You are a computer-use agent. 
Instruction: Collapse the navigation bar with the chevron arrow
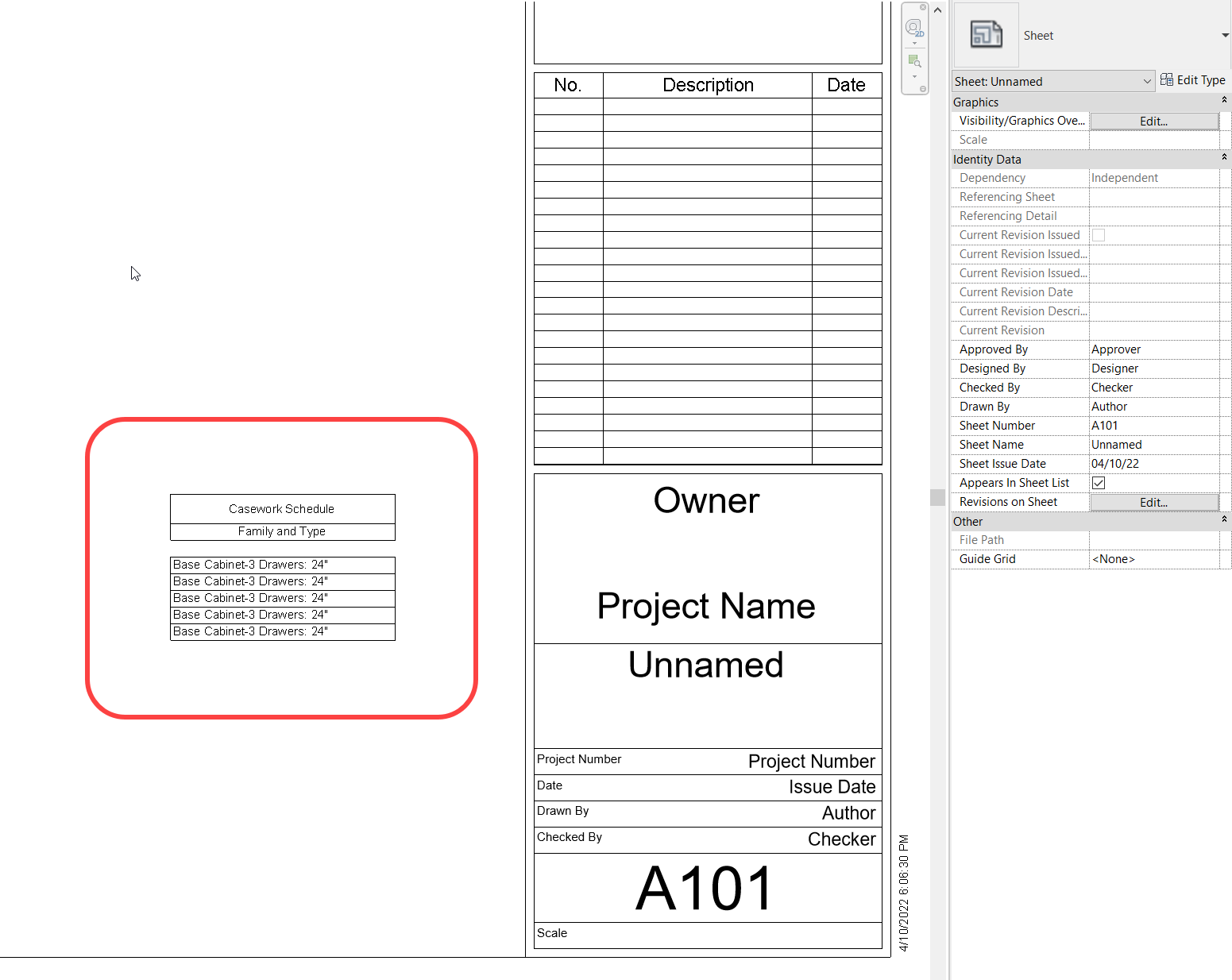(x=937, y=10)
